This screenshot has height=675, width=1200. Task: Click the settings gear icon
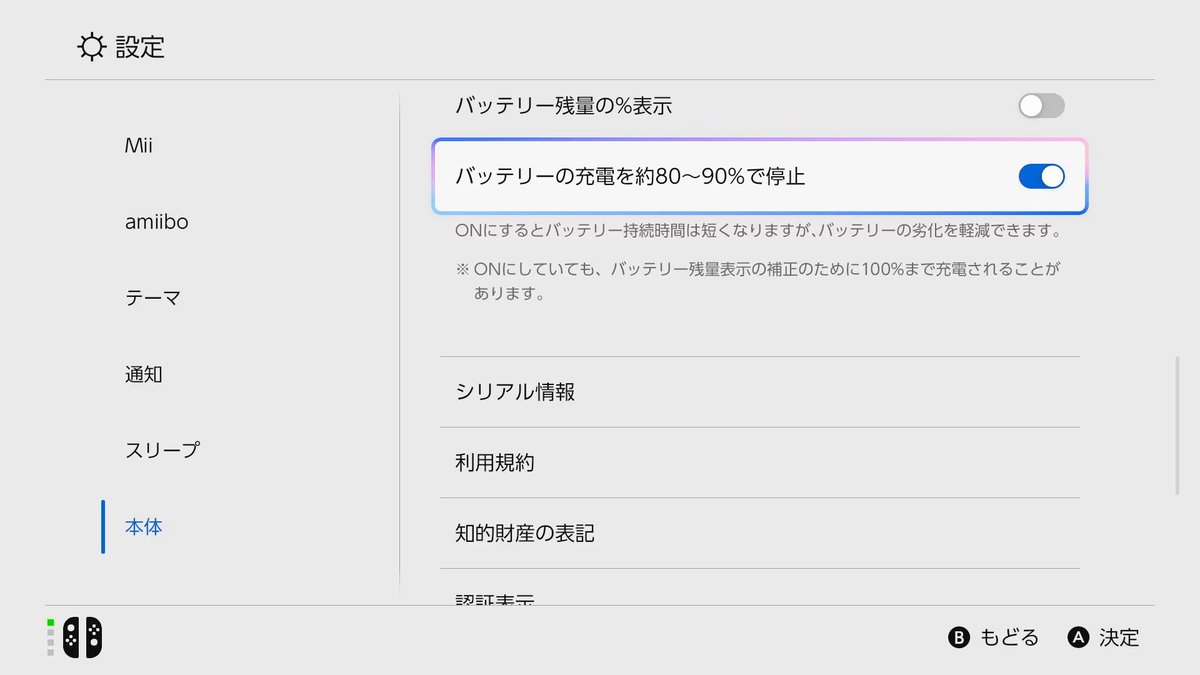click(x=93, y=46)
